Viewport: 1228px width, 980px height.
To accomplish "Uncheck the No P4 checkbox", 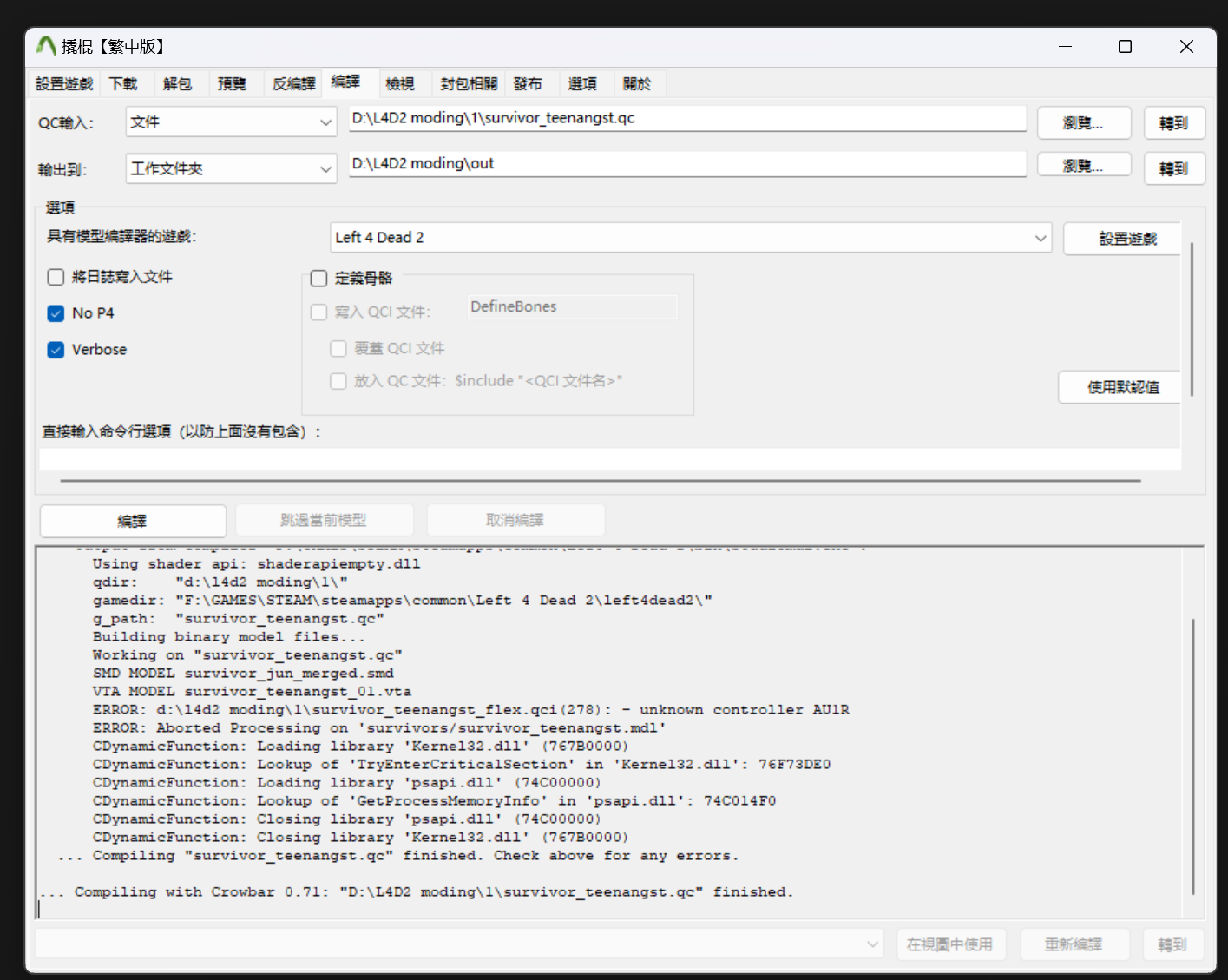I will [56, 313].
